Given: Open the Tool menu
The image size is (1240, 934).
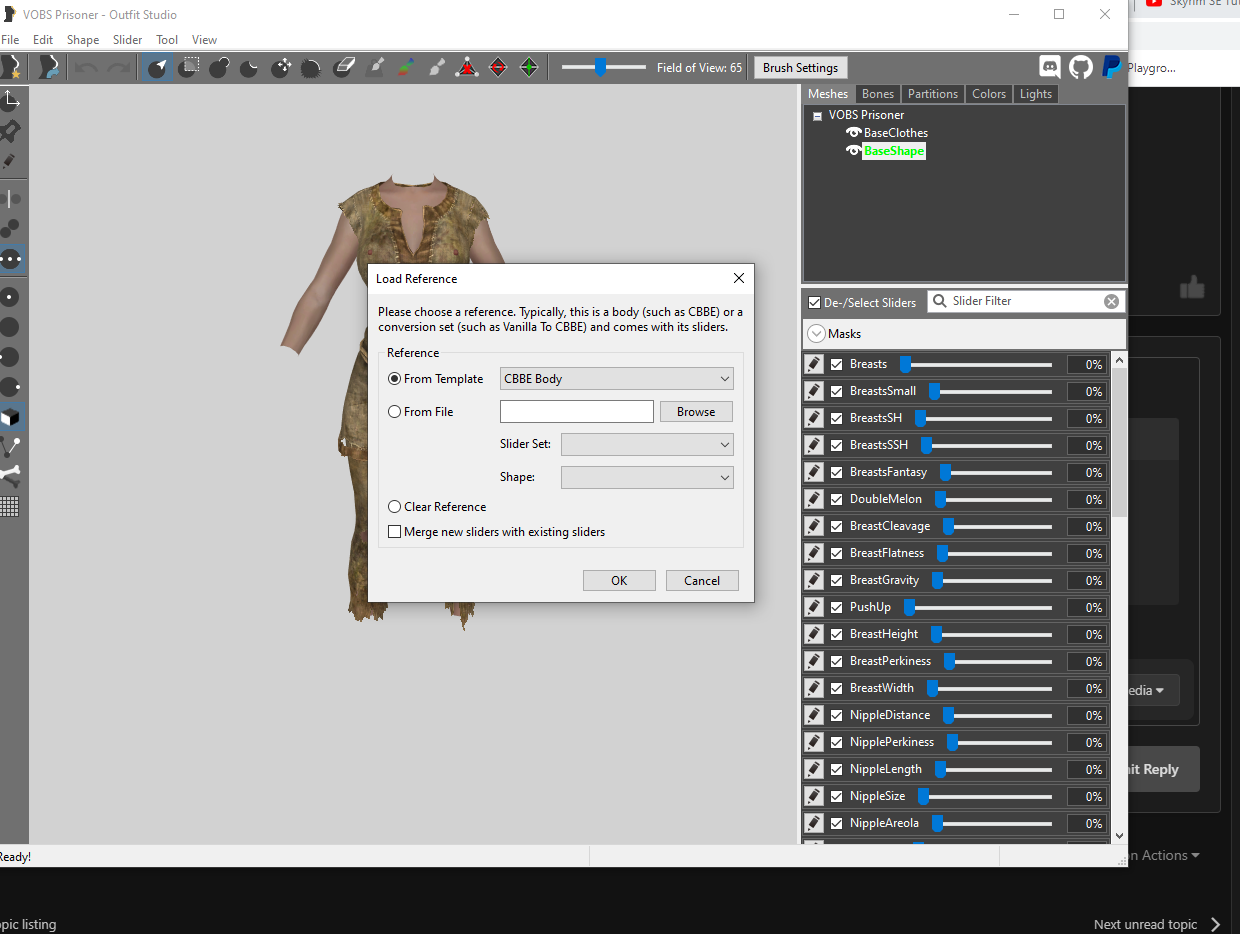Looking at the screenshot, I should (167, 40).
